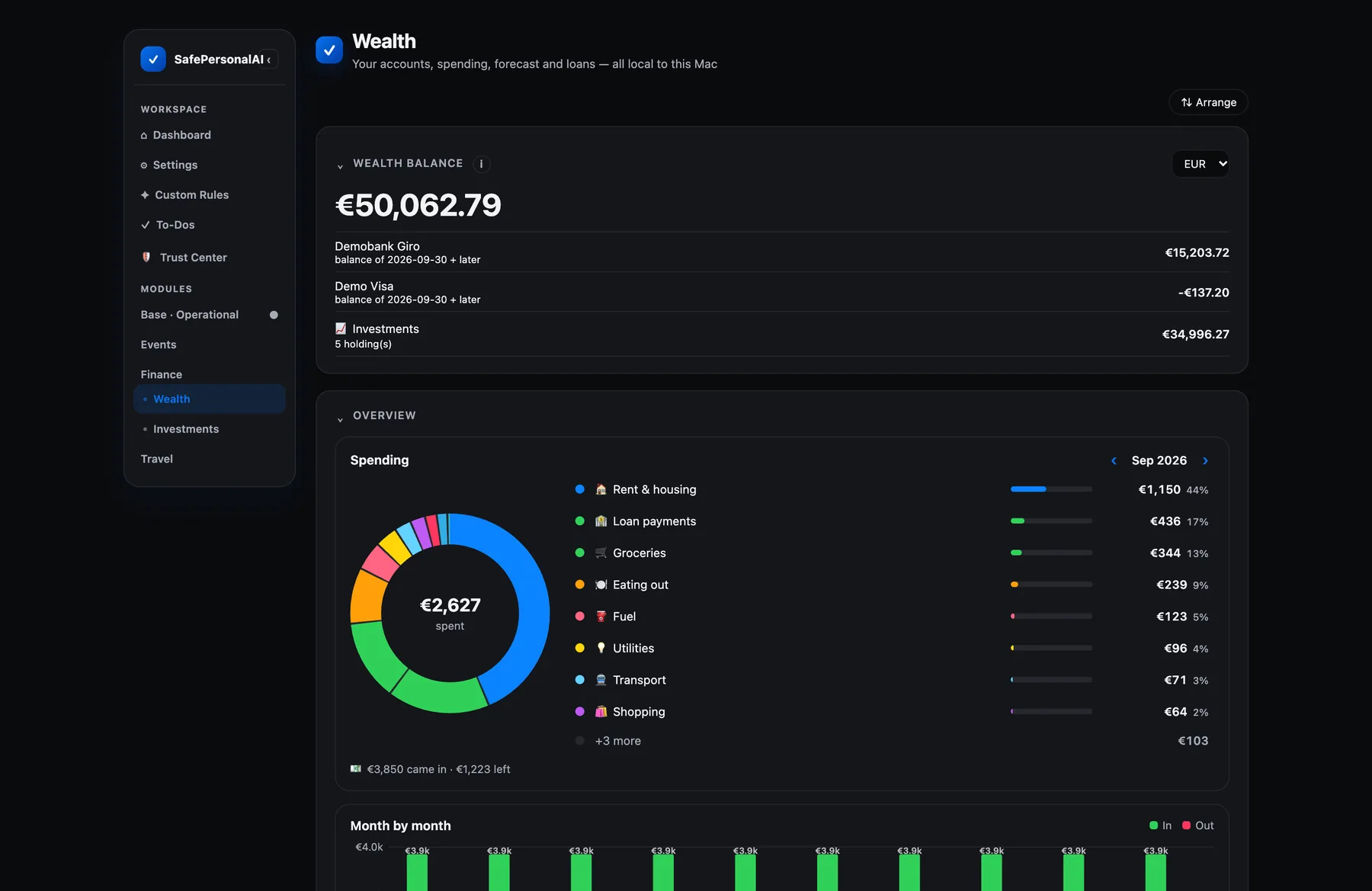Viewport: 1372px width, 891px height.
Task: Toggle the Base · Operational status dot
Action: 274,315
